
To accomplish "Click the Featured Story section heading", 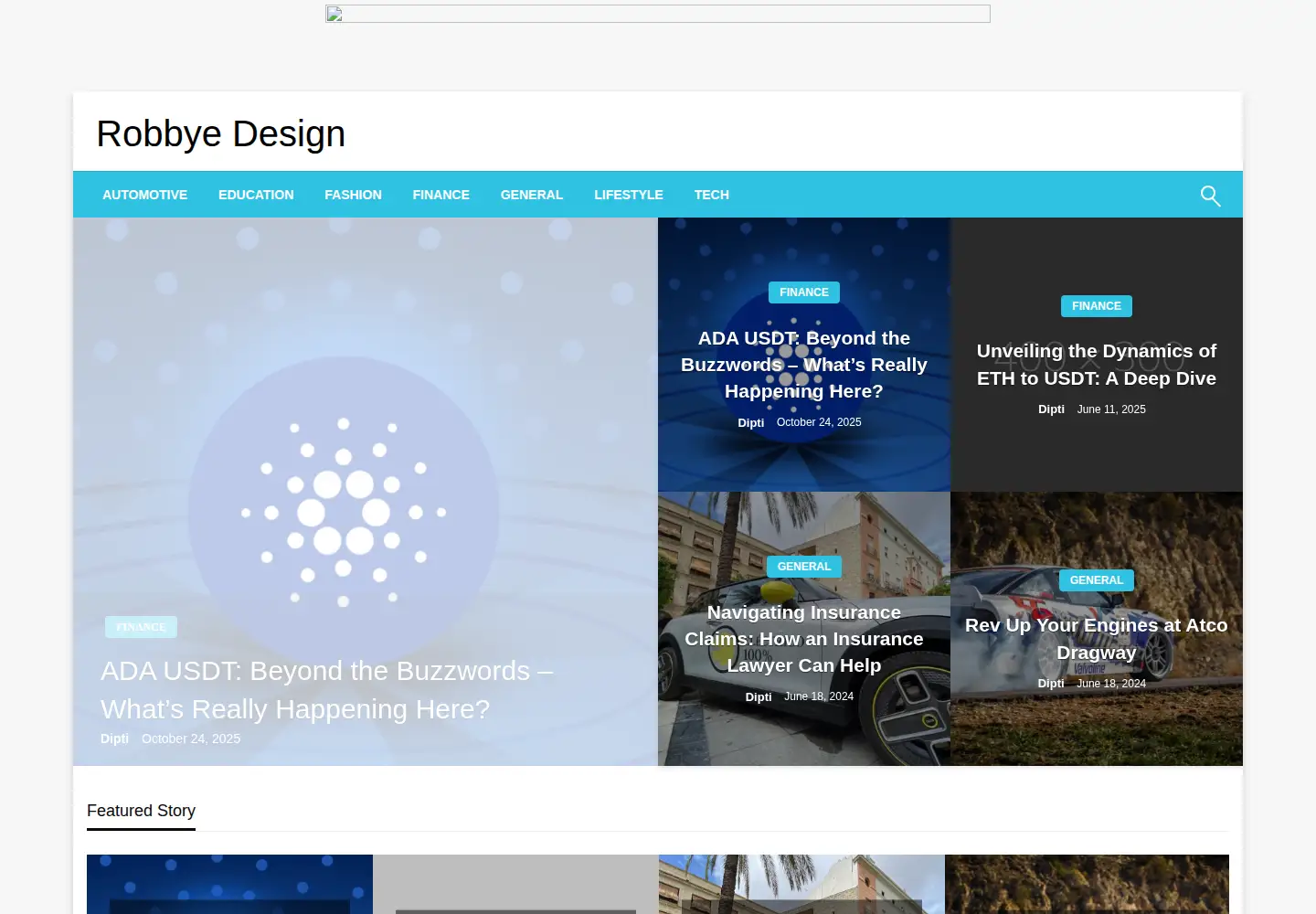I will [x=141, y=811].
